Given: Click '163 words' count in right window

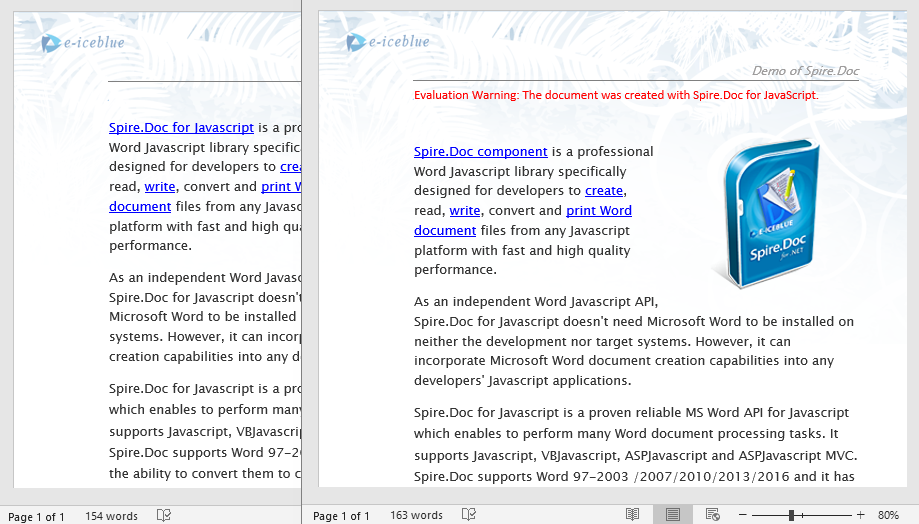Looking at the screenshot, I should coord(416,515).
